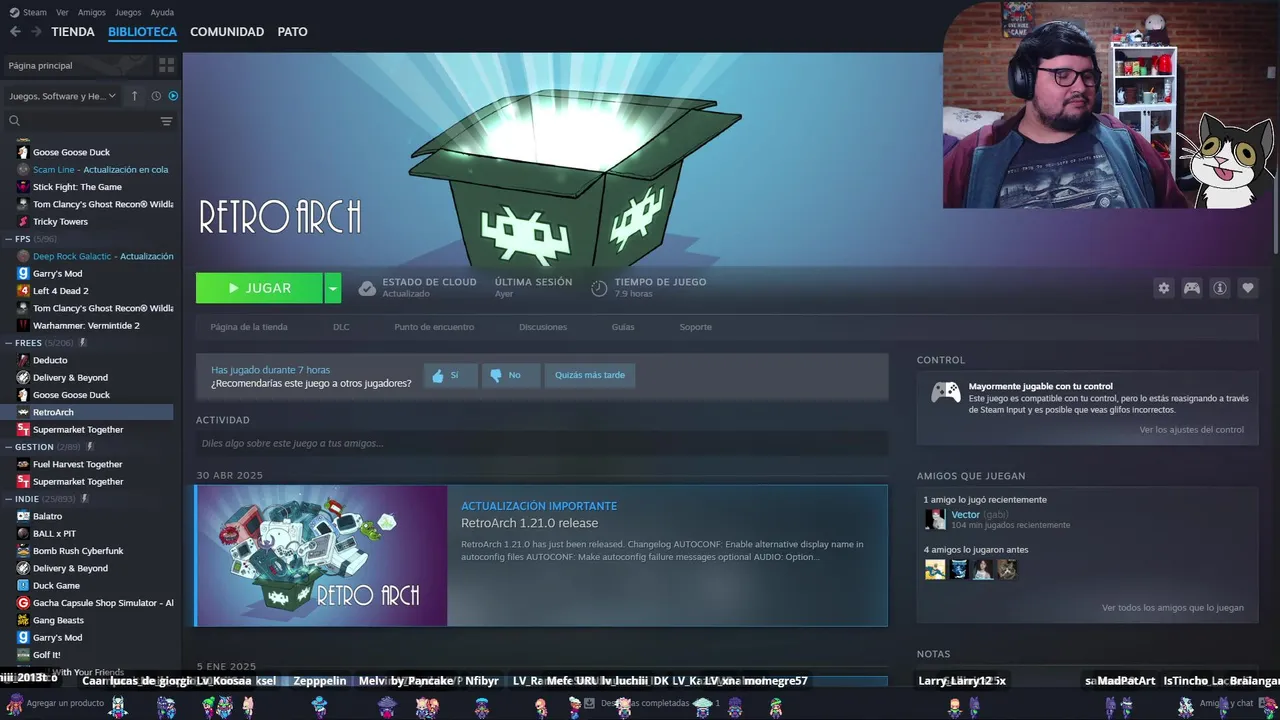Go to COMUNIDAD section
Screen dimensions: 1280x720
click(x=227, y=32)
